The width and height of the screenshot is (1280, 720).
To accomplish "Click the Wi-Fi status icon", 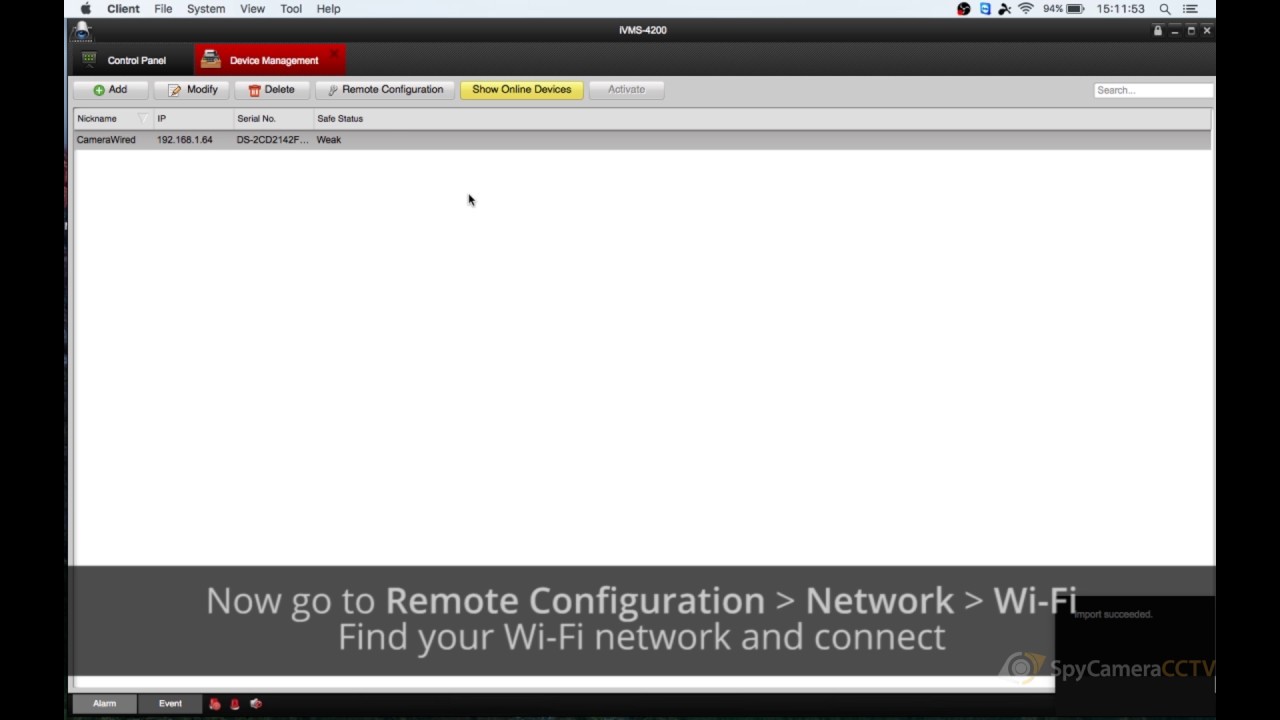I will click(1026, 9).
